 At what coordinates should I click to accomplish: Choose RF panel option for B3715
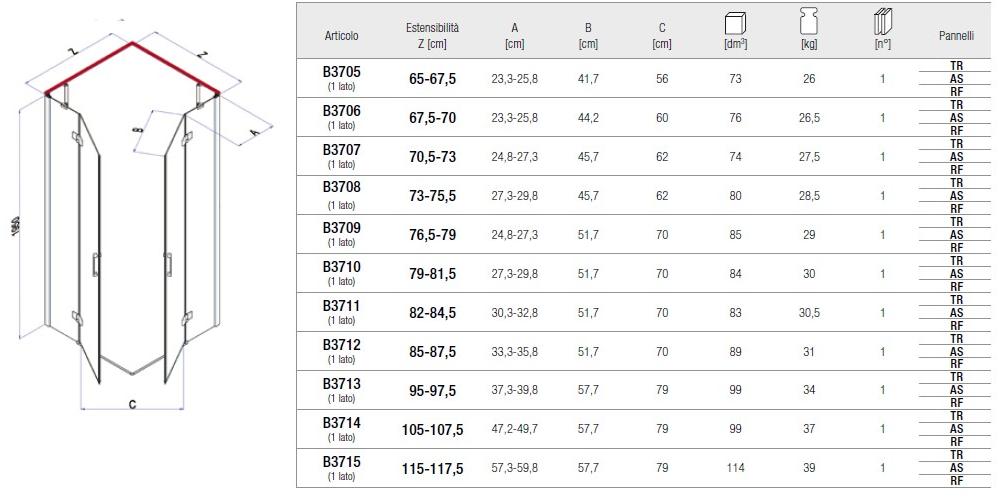956,481
